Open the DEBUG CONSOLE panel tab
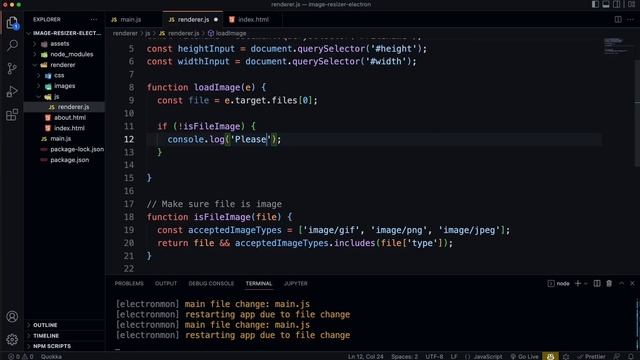The width and height of the screenshot is (640, 360). 211,283
